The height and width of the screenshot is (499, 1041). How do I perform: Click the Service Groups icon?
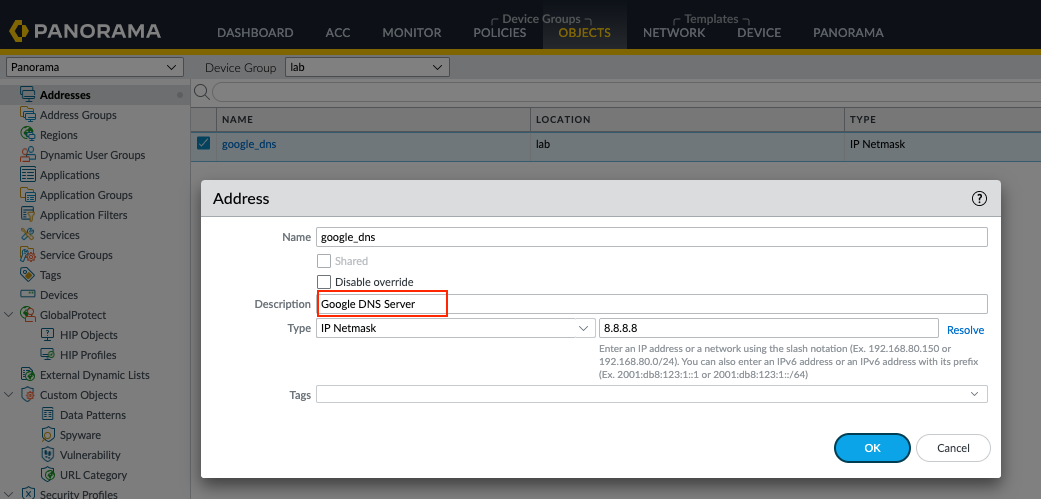(x=28, y=254)
